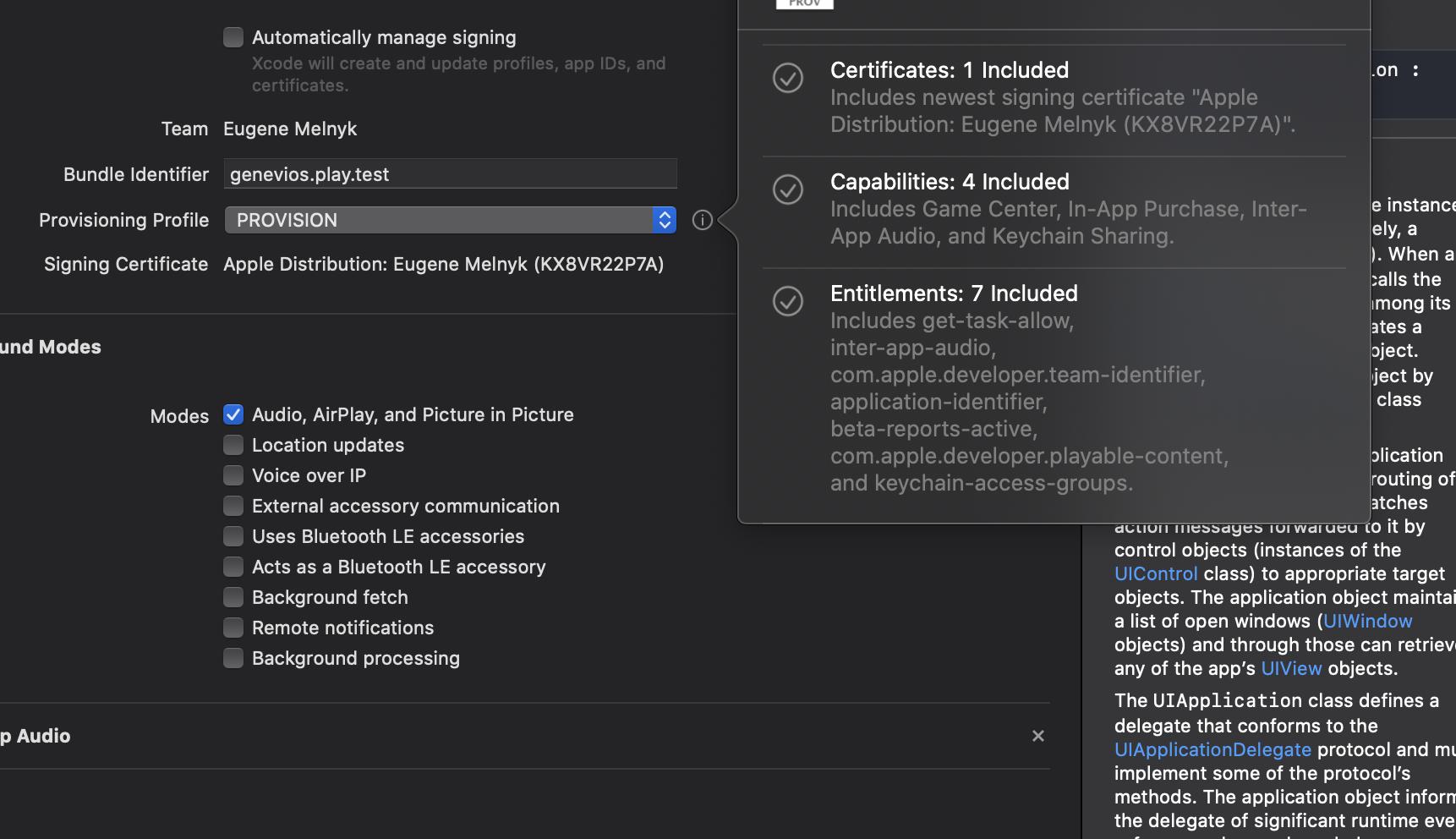
Task: Click the Bundle Identifier text field
Action: [x=450, y=174]
